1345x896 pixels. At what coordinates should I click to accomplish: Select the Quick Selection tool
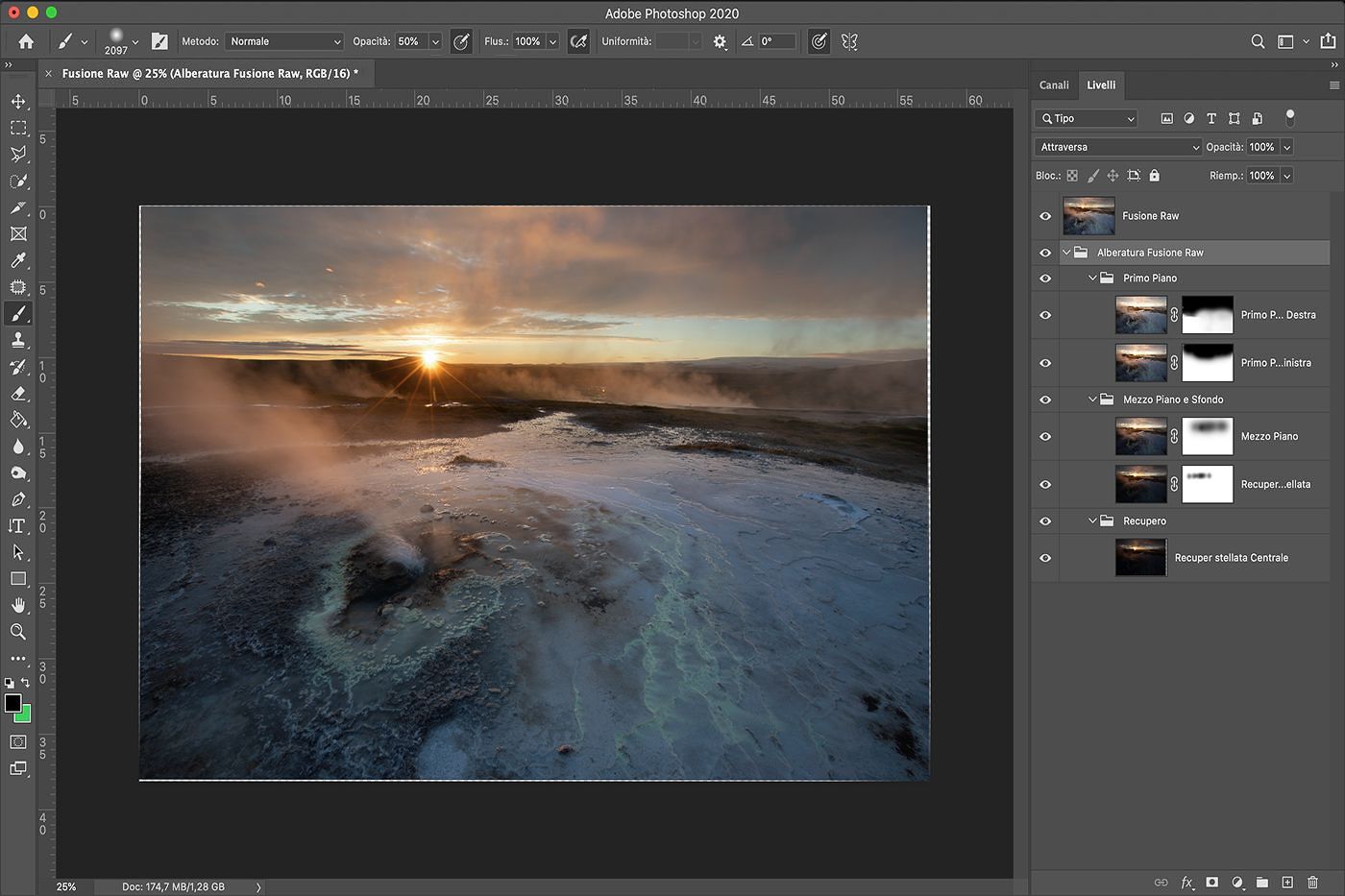18,181
